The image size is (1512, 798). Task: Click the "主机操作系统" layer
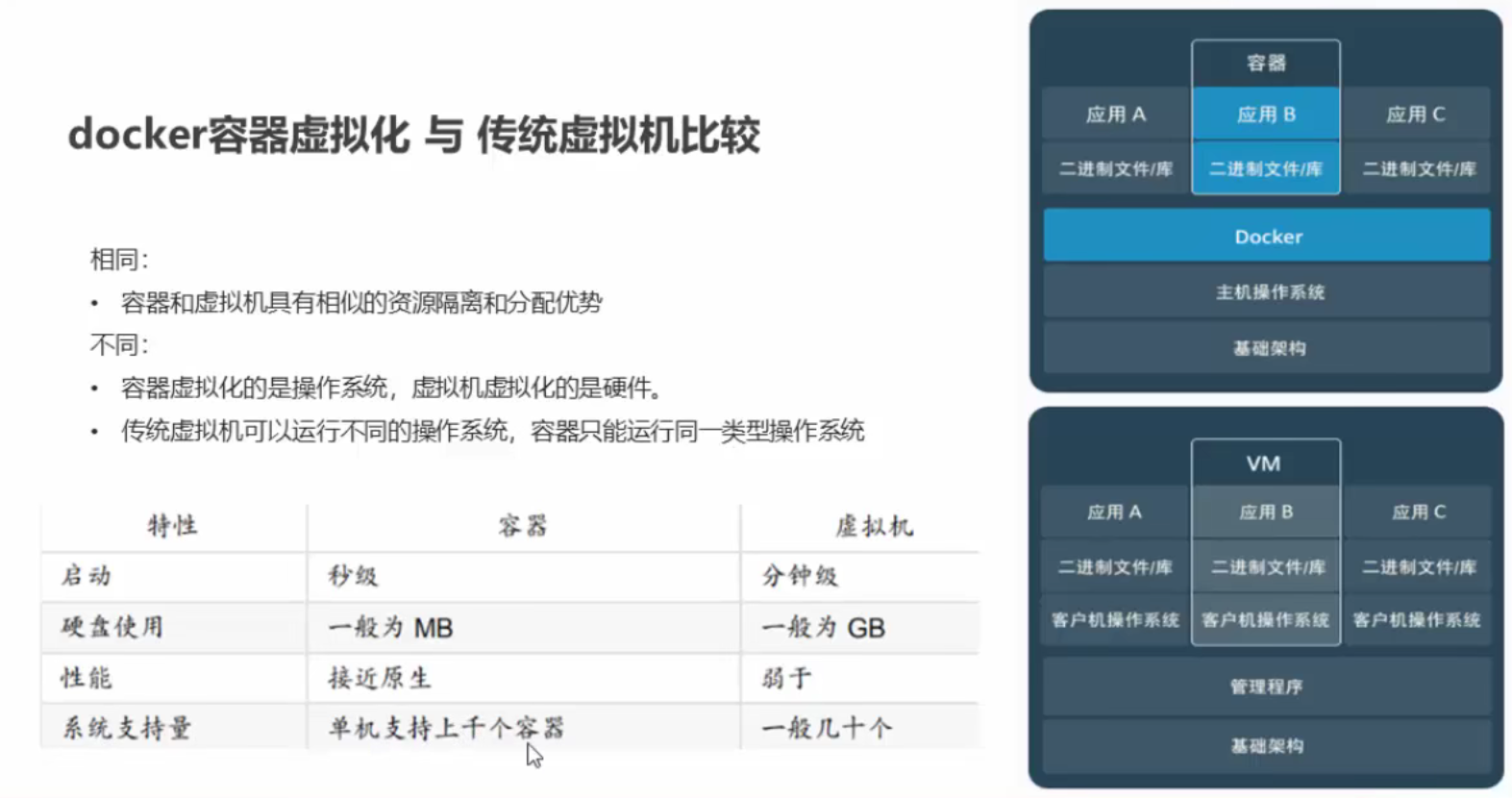(x=1267, y=292)
